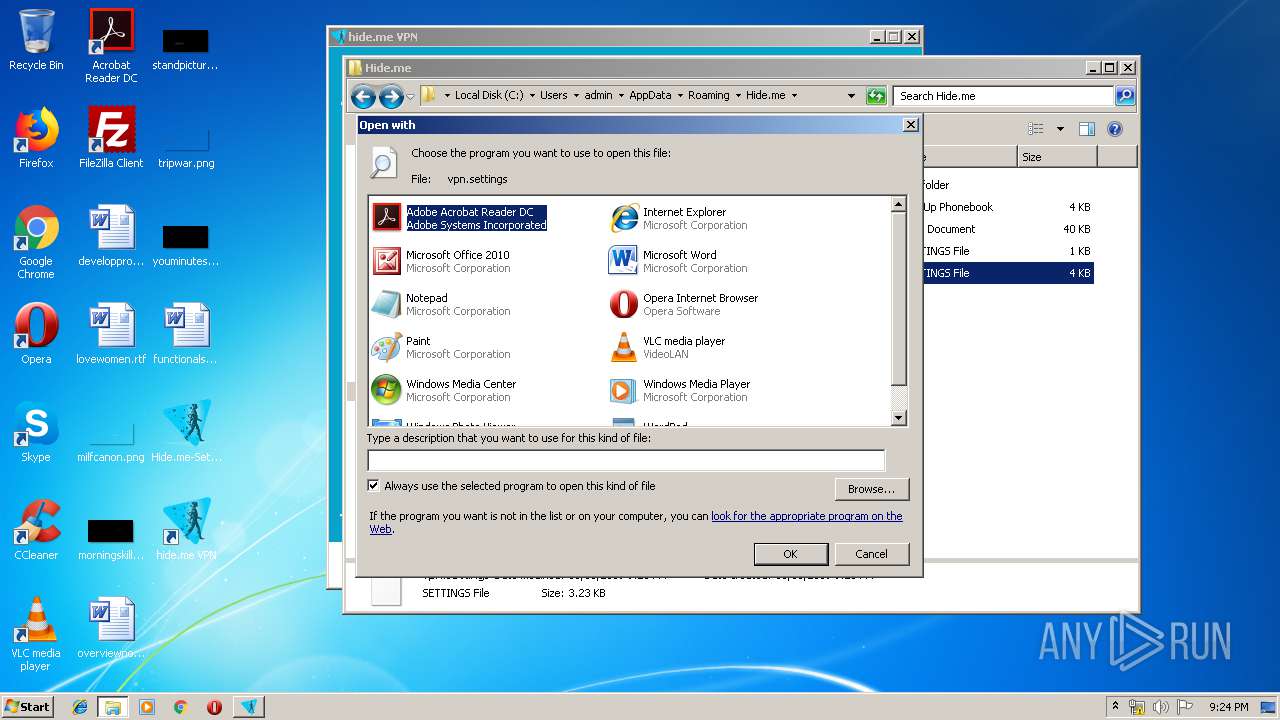This screenshot has height=720, width=1280.
Task: Click the Browse... button
Action: click(x=871, y=489)
